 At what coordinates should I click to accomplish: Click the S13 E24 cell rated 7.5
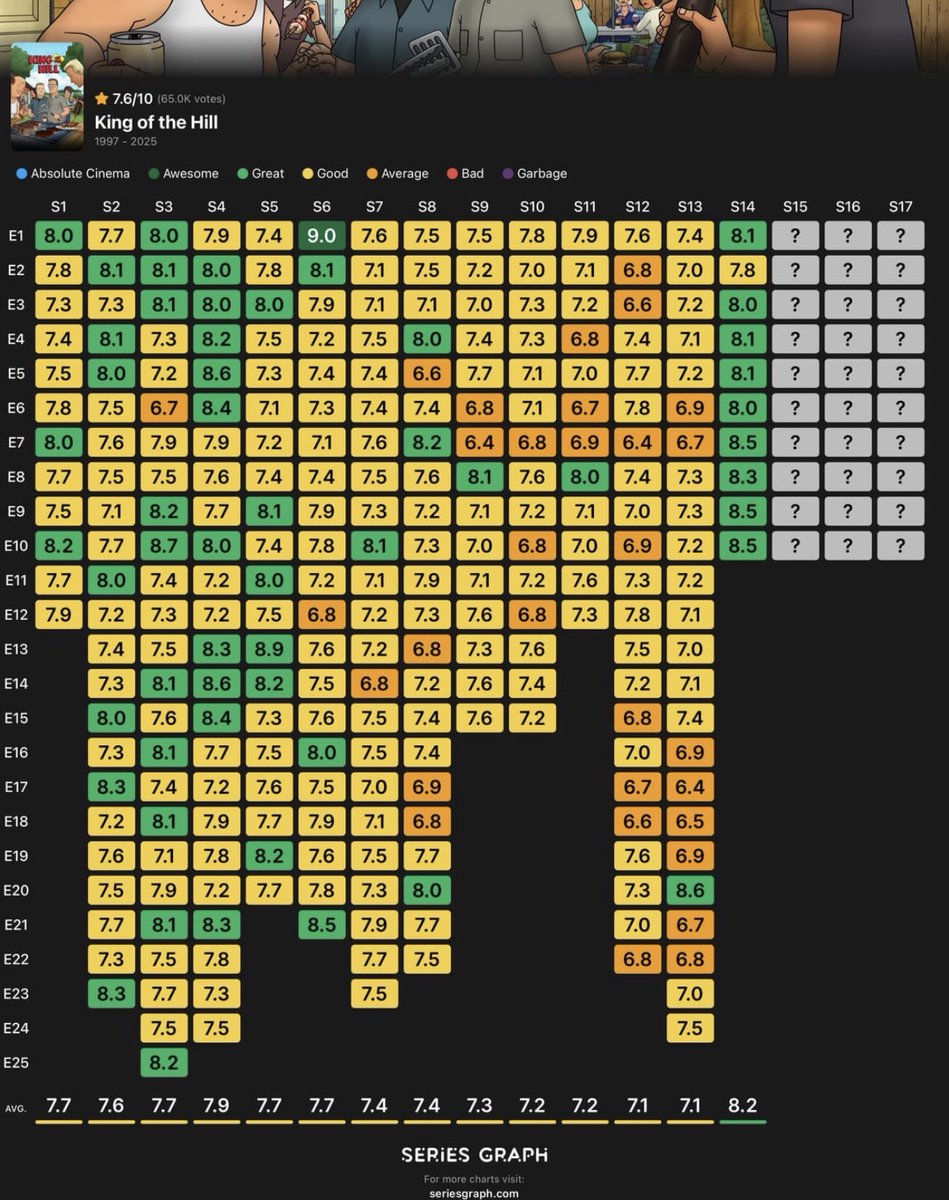coord(690,1028)
